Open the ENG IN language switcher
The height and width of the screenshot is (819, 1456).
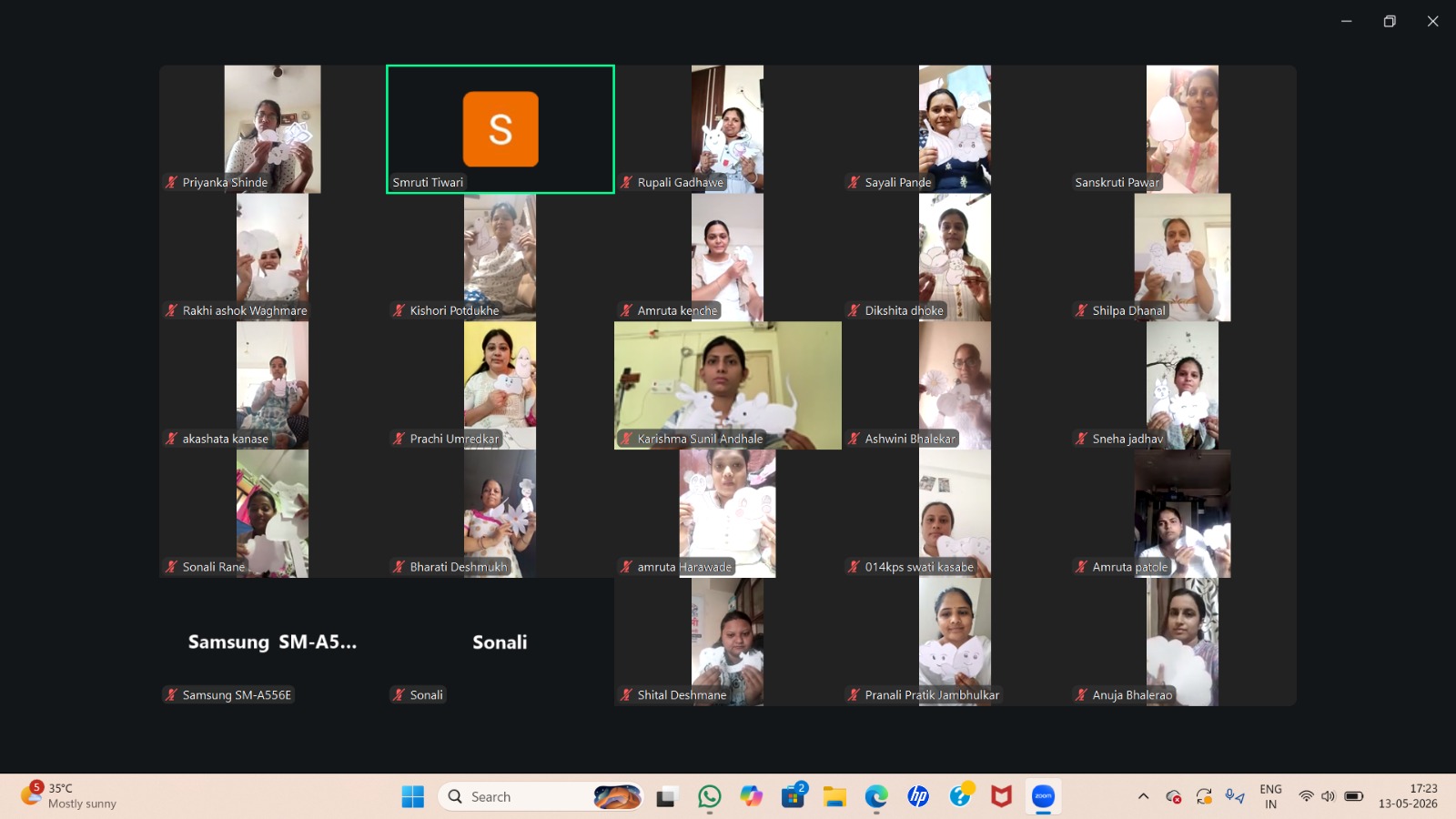[1270, 796]
